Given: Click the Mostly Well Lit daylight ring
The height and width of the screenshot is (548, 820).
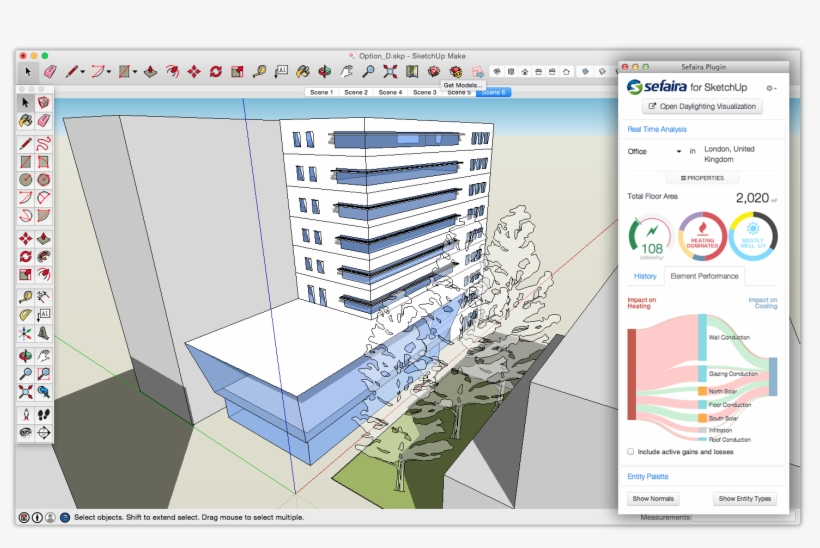Looking at the screenshot, I should pyautogui.click(x=753, y=237).
